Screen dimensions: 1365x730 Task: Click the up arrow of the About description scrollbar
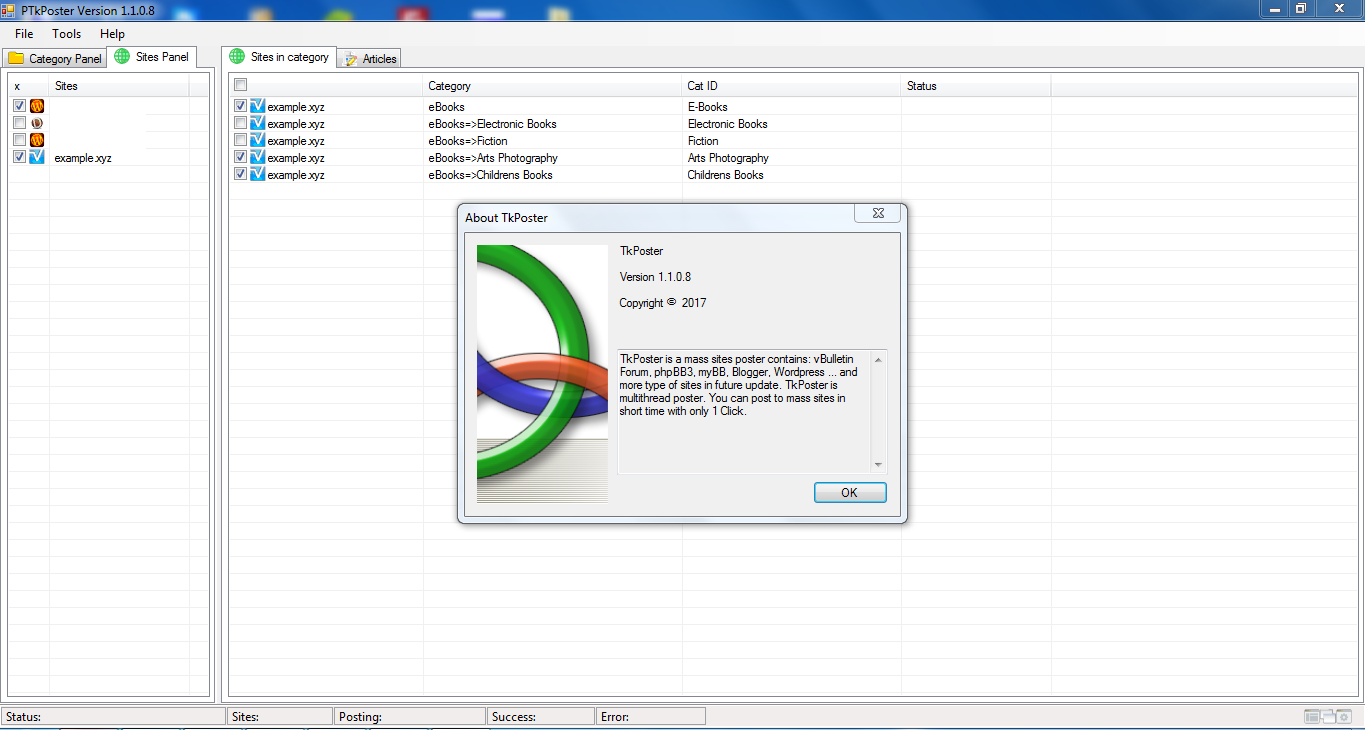click(x=878, y=360)
